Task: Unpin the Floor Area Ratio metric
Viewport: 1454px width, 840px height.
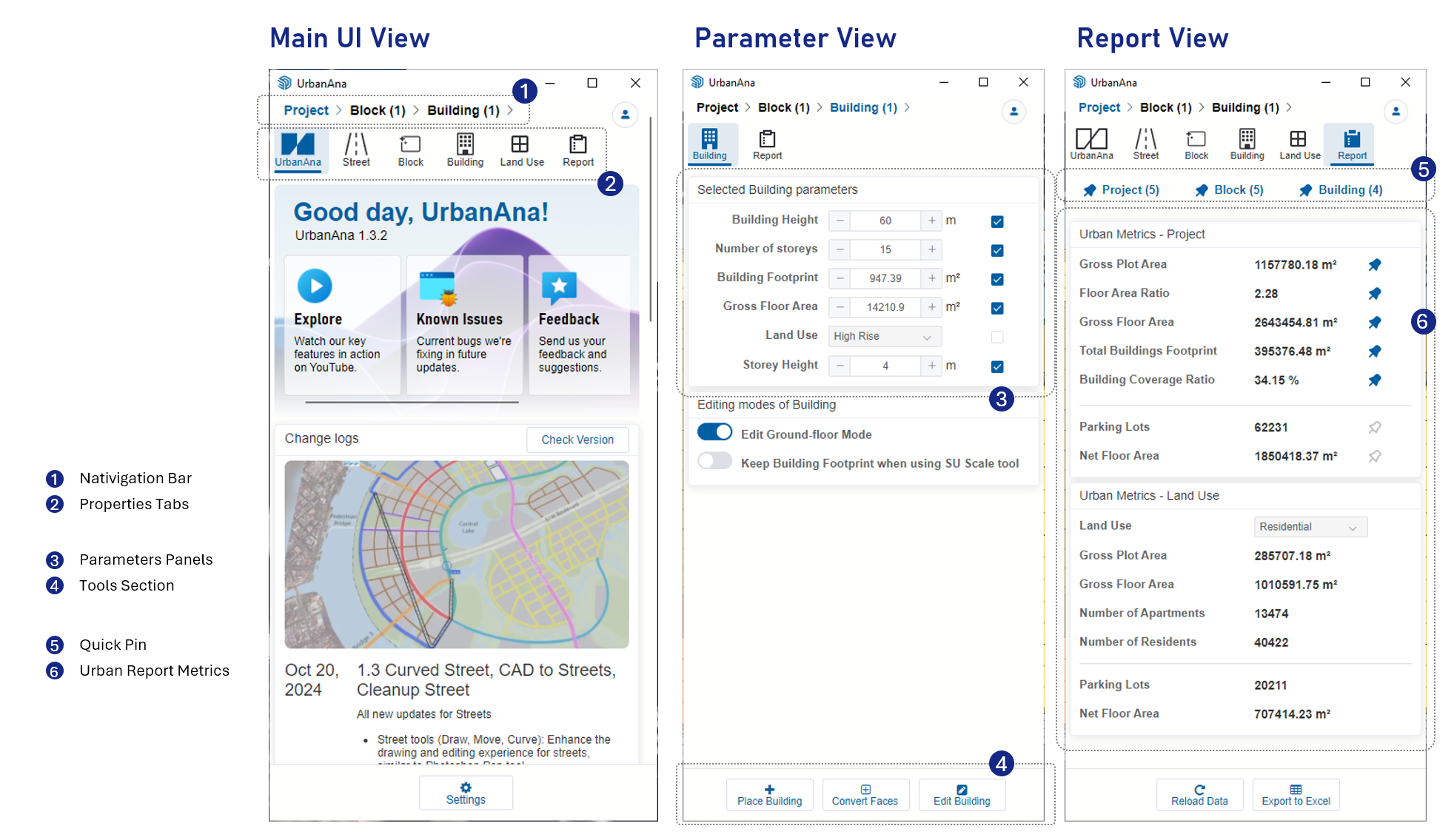Action: coord(1375,294)
